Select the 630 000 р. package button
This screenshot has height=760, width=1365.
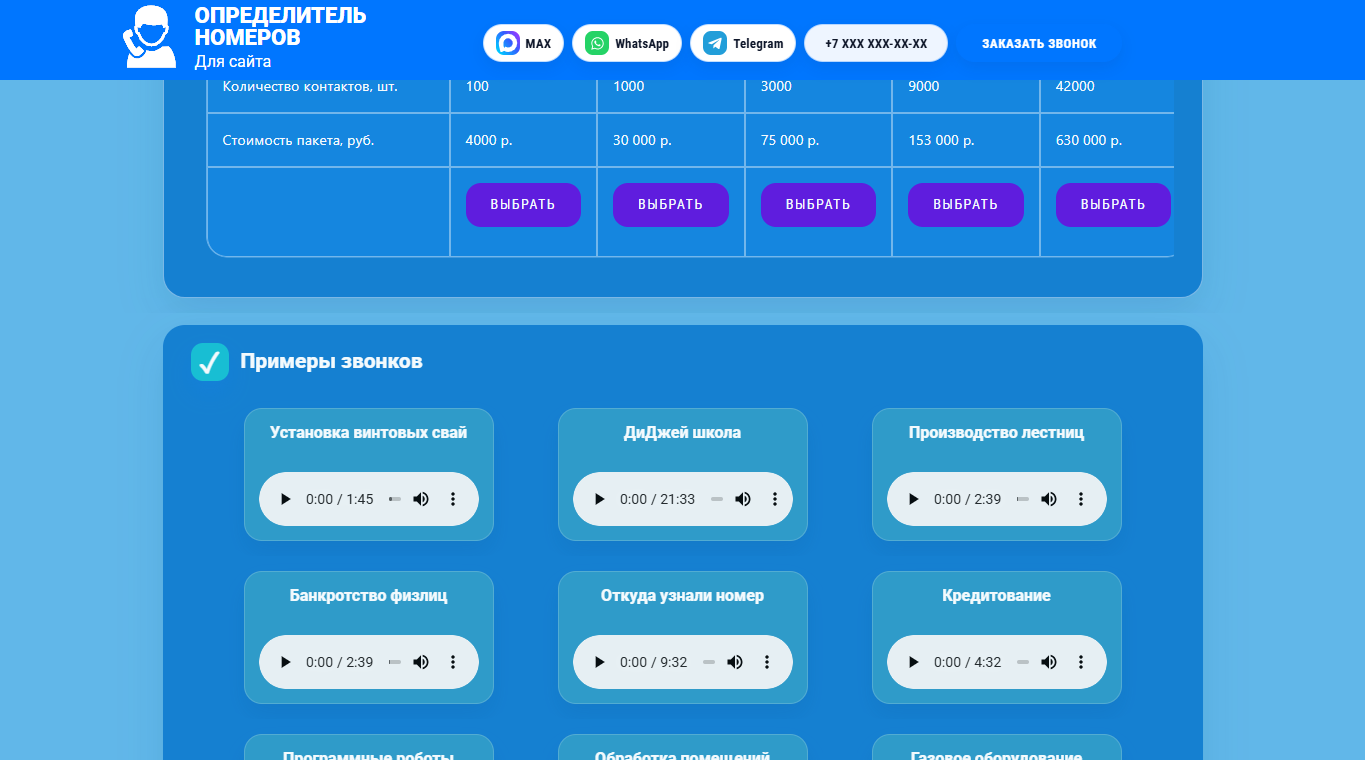tap(1113, 205)
